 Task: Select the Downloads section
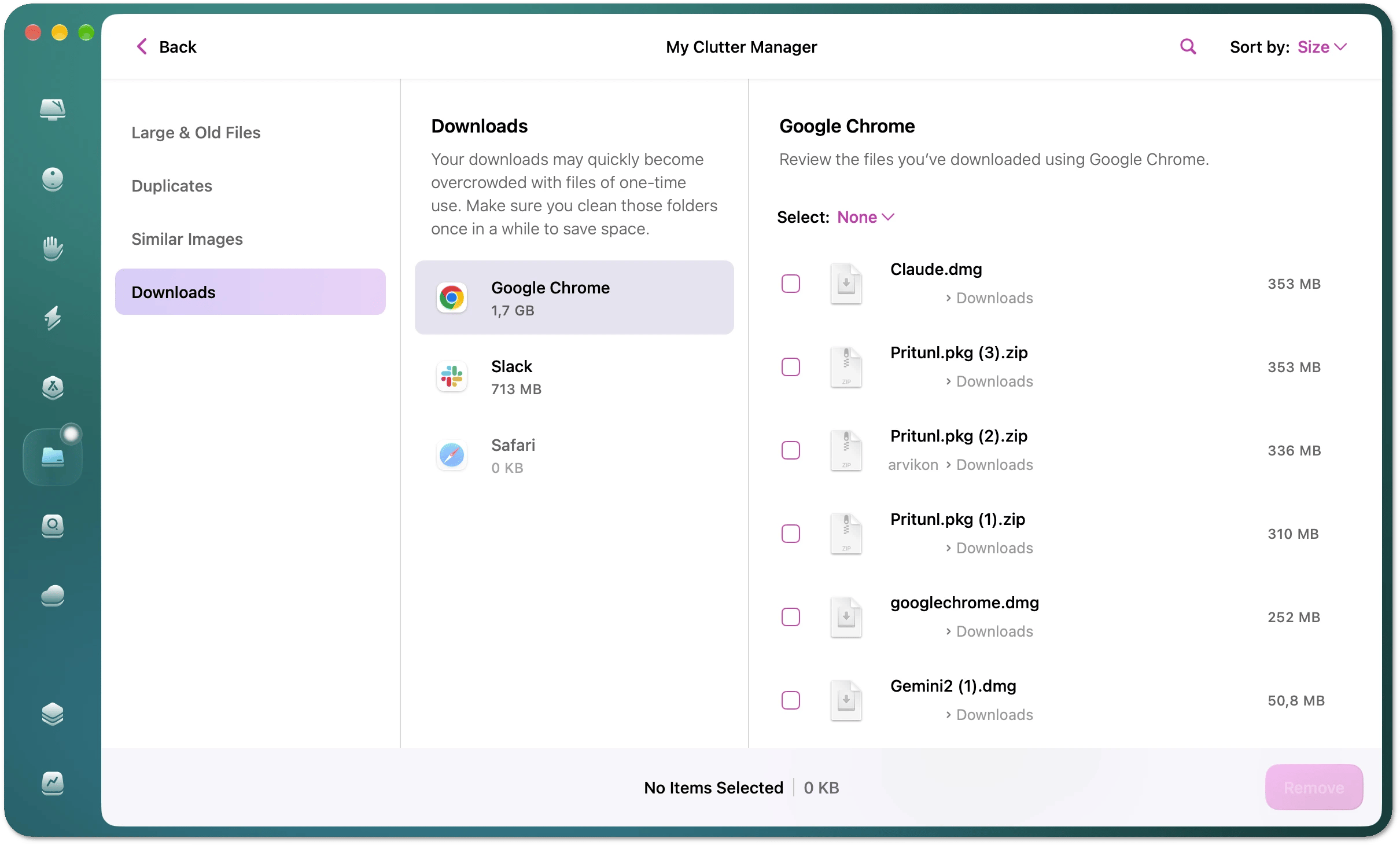[x=250, y=292]
